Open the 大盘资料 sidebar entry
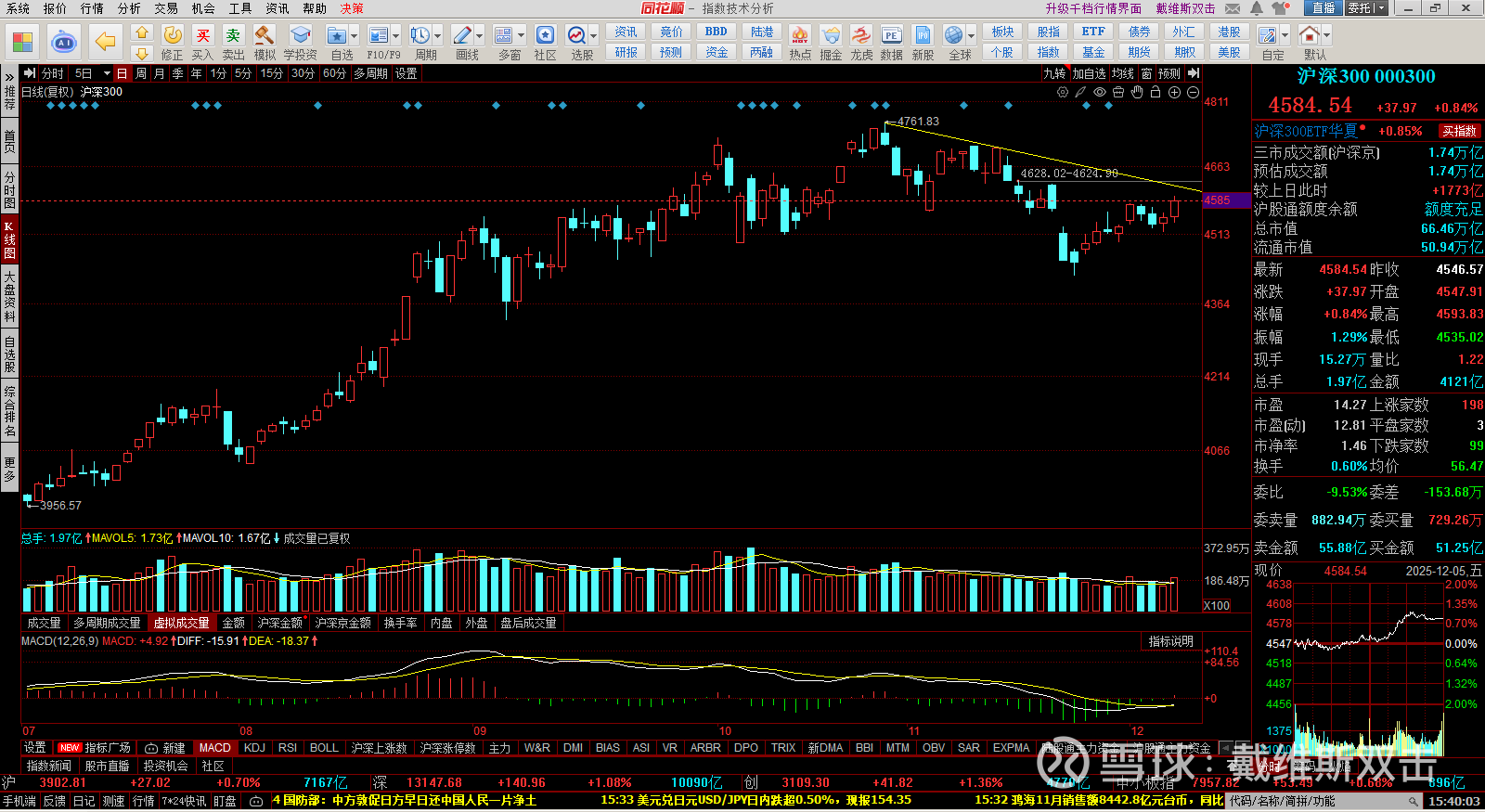The image size is (1485, 812). tap(9, 297)
